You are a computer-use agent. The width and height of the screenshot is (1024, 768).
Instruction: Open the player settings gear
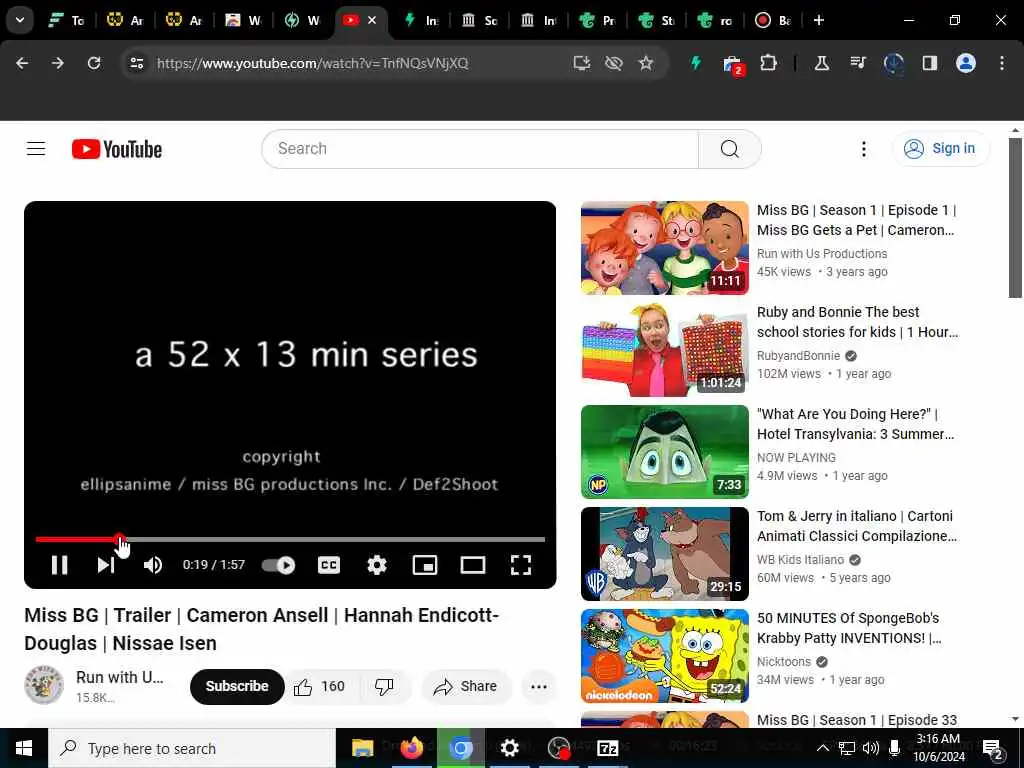pyautogui.click(x=377, y=565)
